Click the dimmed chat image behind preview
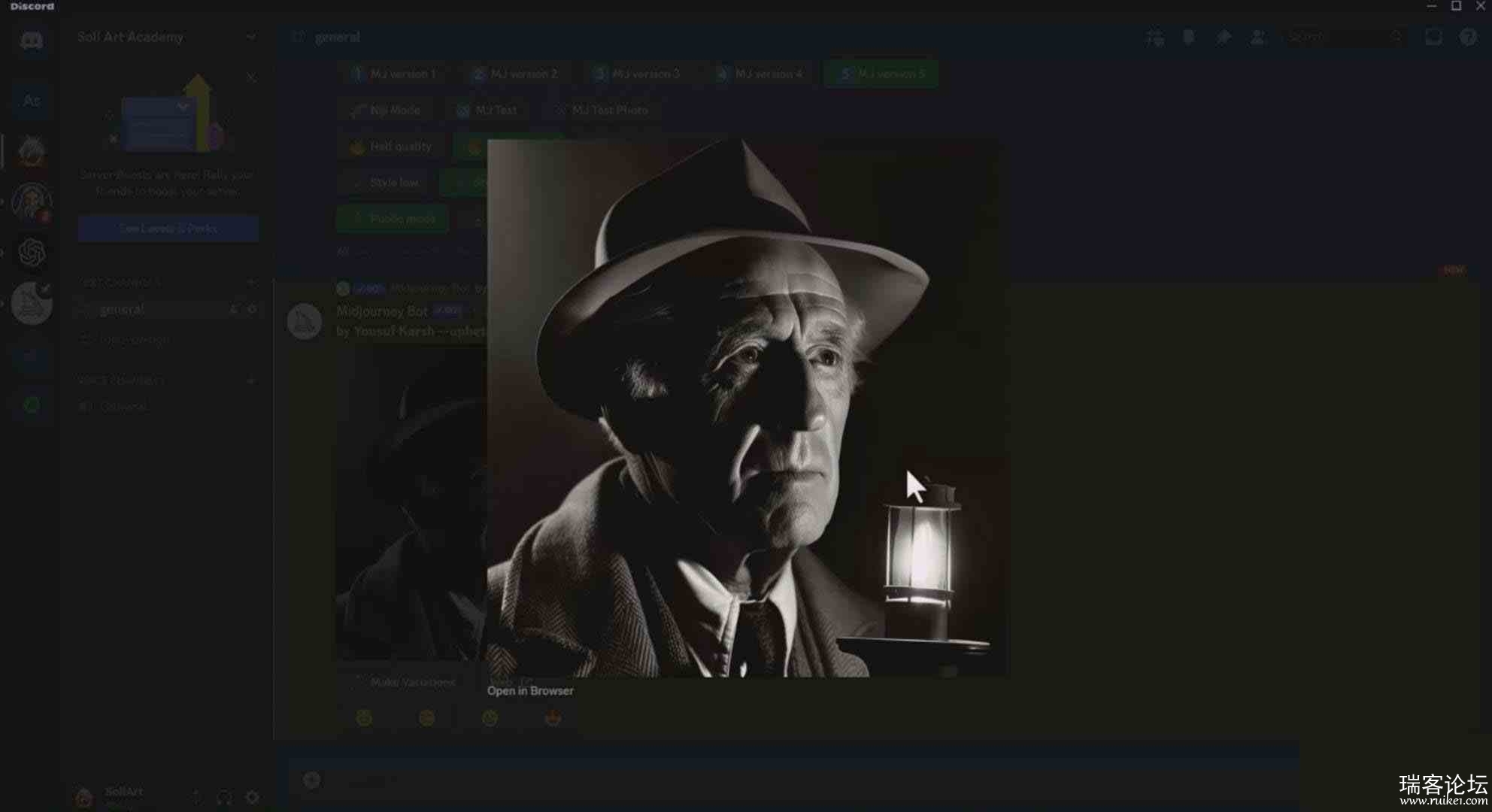 point(411,504)
